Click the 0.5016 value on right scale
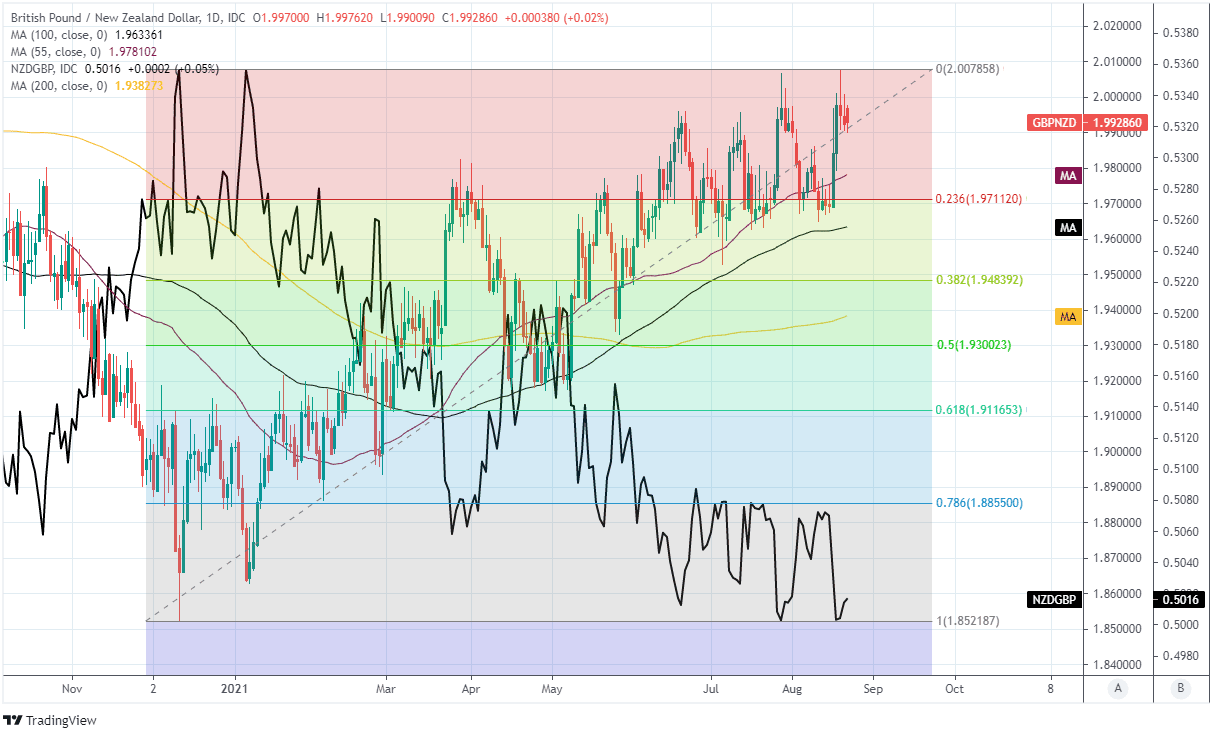 point(1180,600)
